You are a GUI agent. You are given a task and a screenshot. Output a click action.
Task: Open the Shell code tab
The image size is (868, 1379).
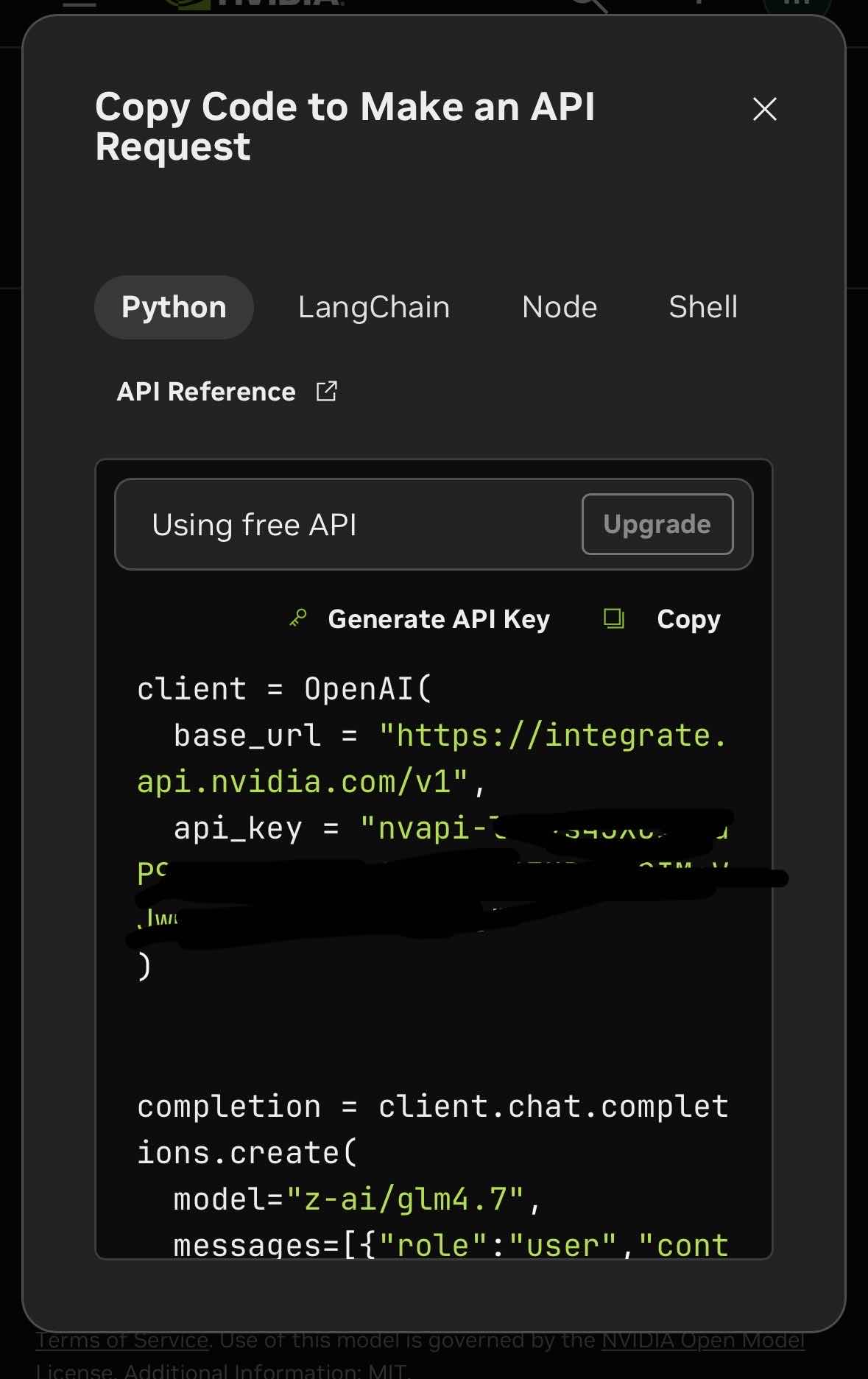pyautogui.click(x=703, y=307)
